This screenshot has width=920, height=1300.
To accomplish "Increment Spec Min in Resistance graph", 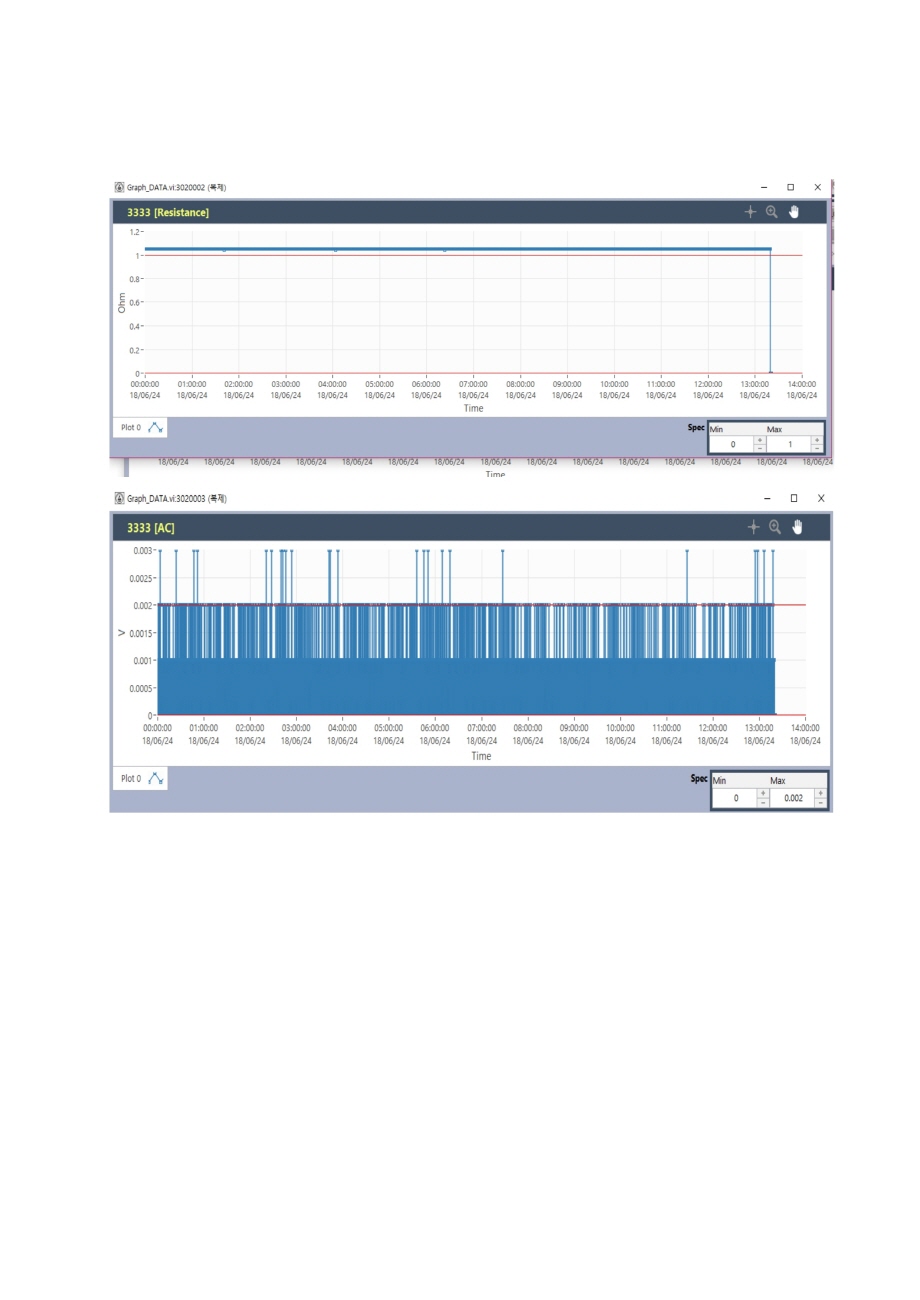I will coord(760,439).
